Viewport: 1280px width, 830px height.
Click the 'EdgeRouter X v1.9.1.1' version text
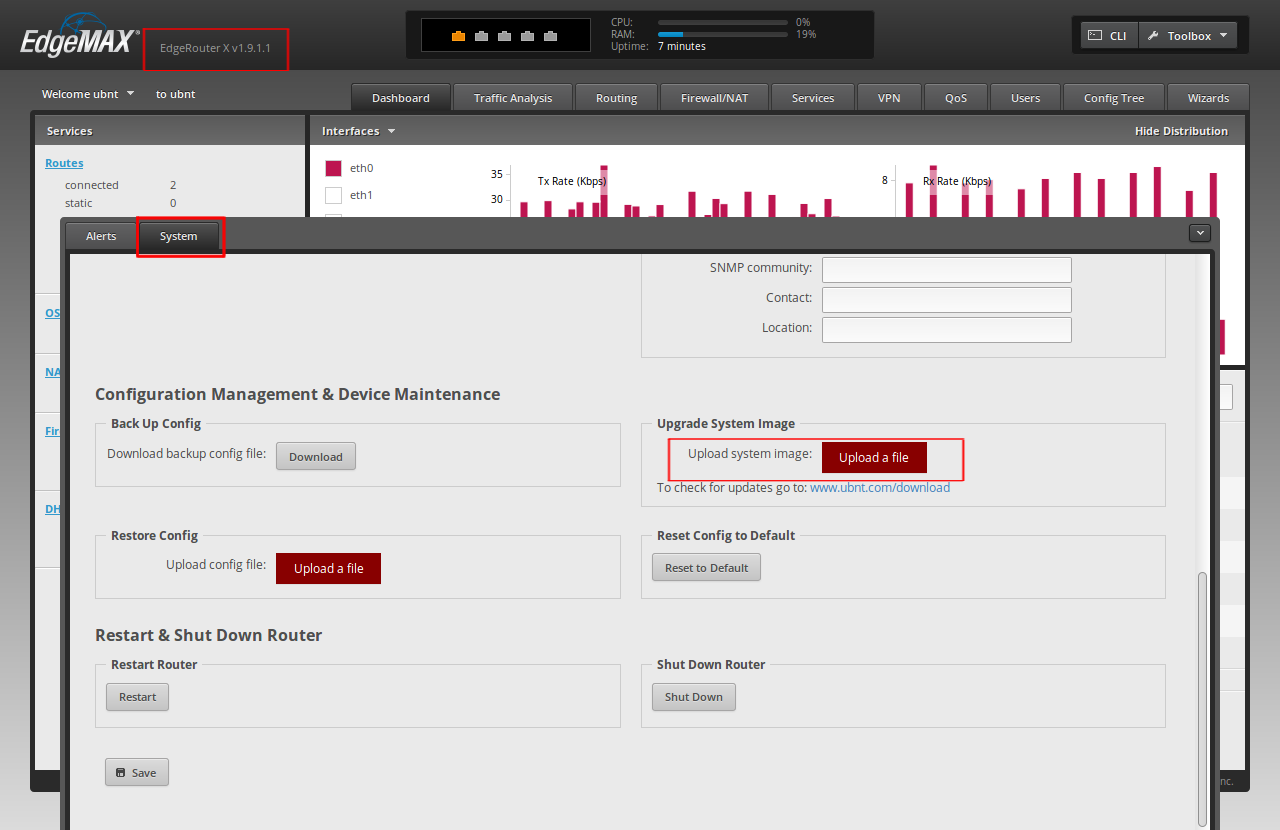(x=215, y=48)
